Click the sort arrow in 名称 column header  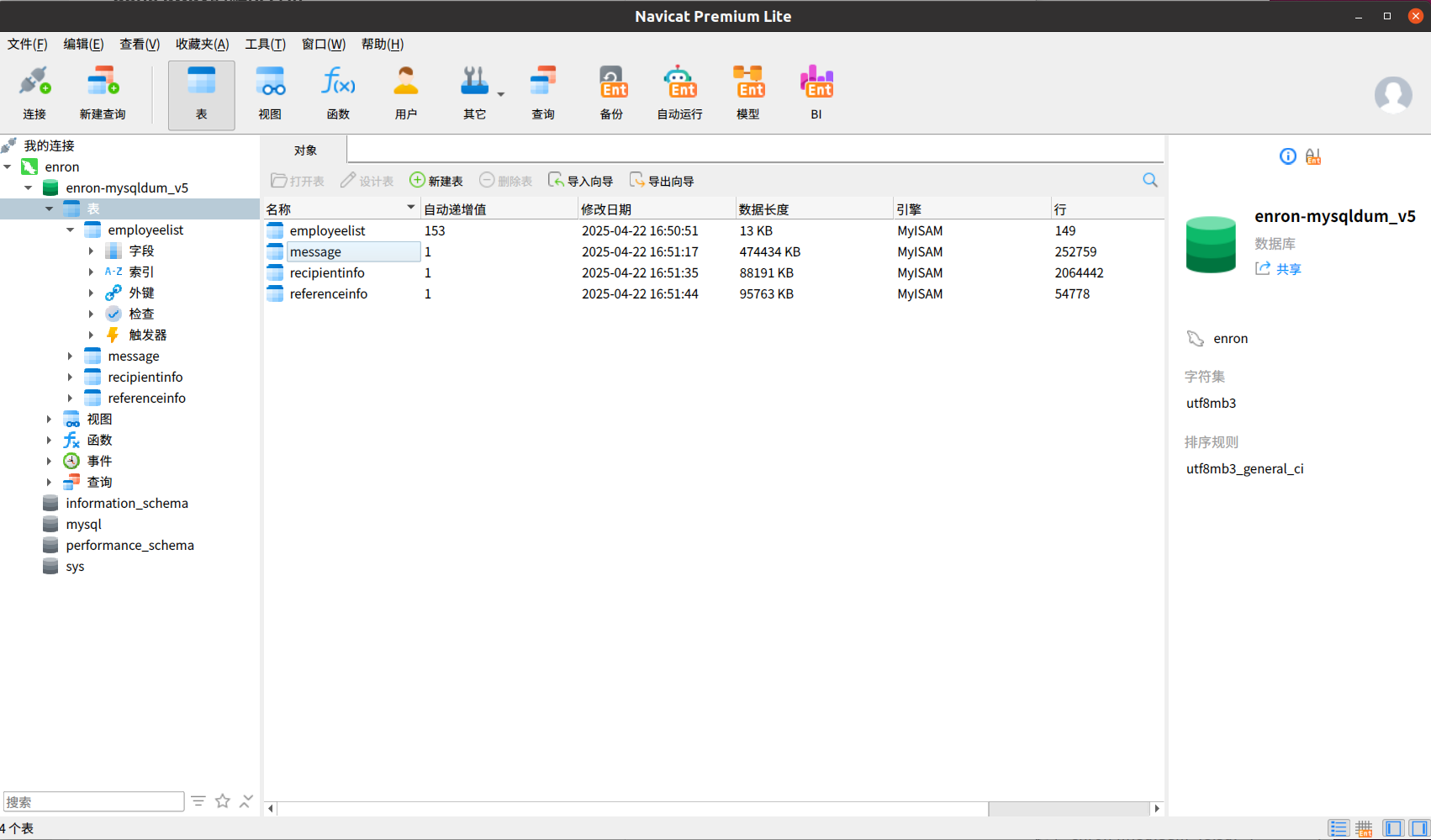tap(411, 207)
